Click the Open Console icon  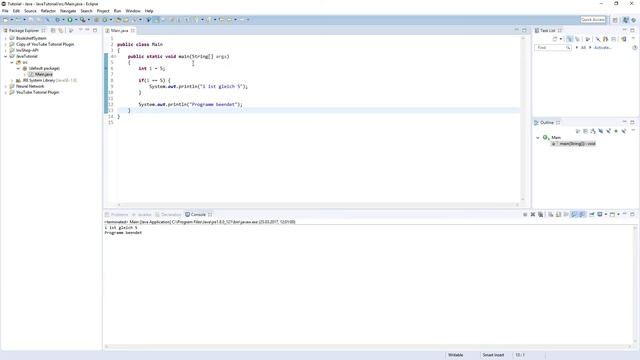[612, 214]
